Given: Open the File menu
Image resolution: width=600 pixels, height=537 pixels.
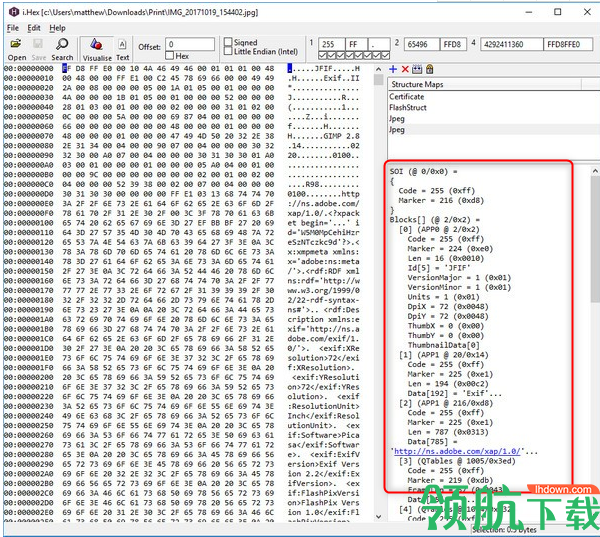Looking at the screenshot, I should 13,28.
